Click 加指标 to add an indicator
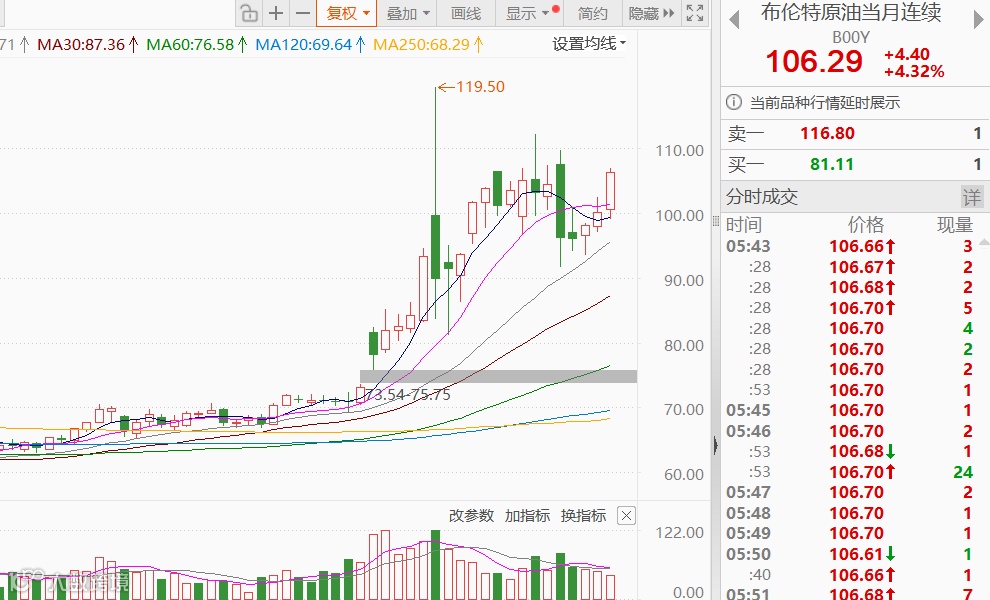The height and width of the screenshot is (600, 990). click(x=527, y=515)
